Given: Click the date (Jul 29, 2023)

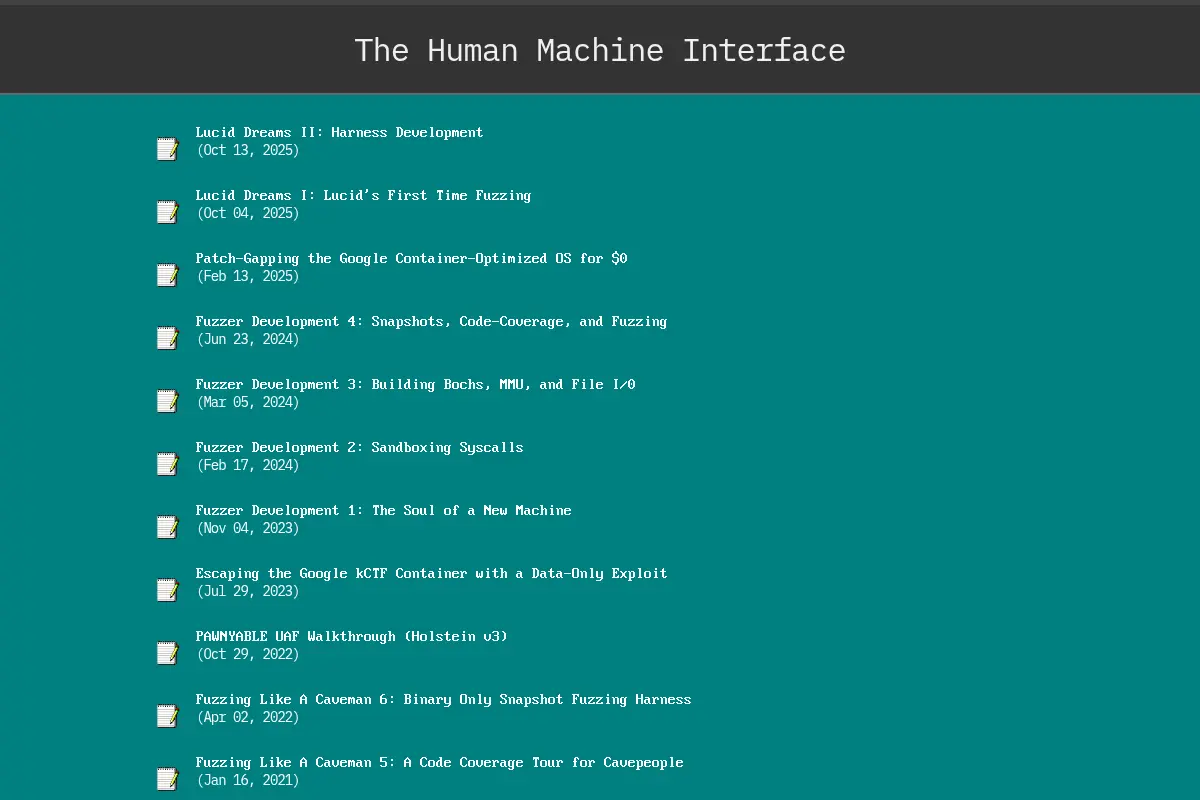Looking at the screenshot, I should (x=248, y=591).
